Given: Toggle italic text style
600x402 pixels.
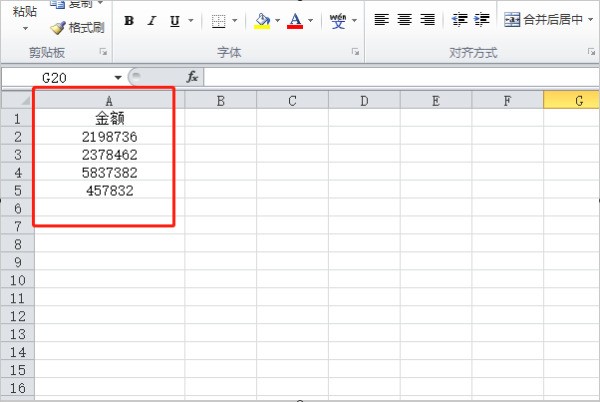Looking at the screenshot, I should 153,20.
